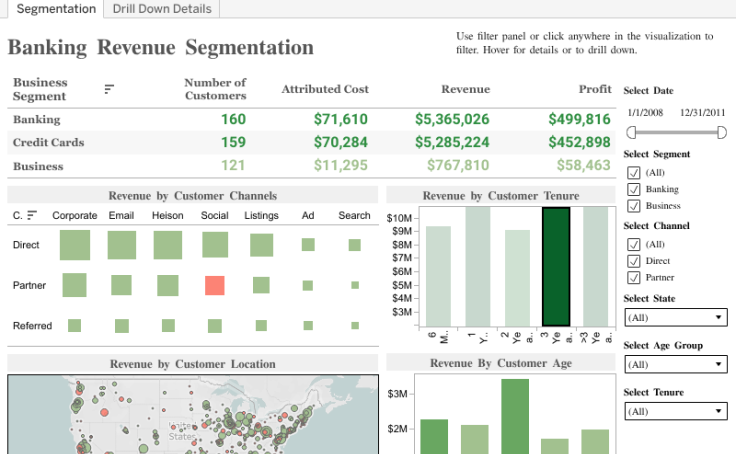Uncheck the Direct channel checkbox
Image resolution: width=736 pixels, height=454 pixels.
633,260
